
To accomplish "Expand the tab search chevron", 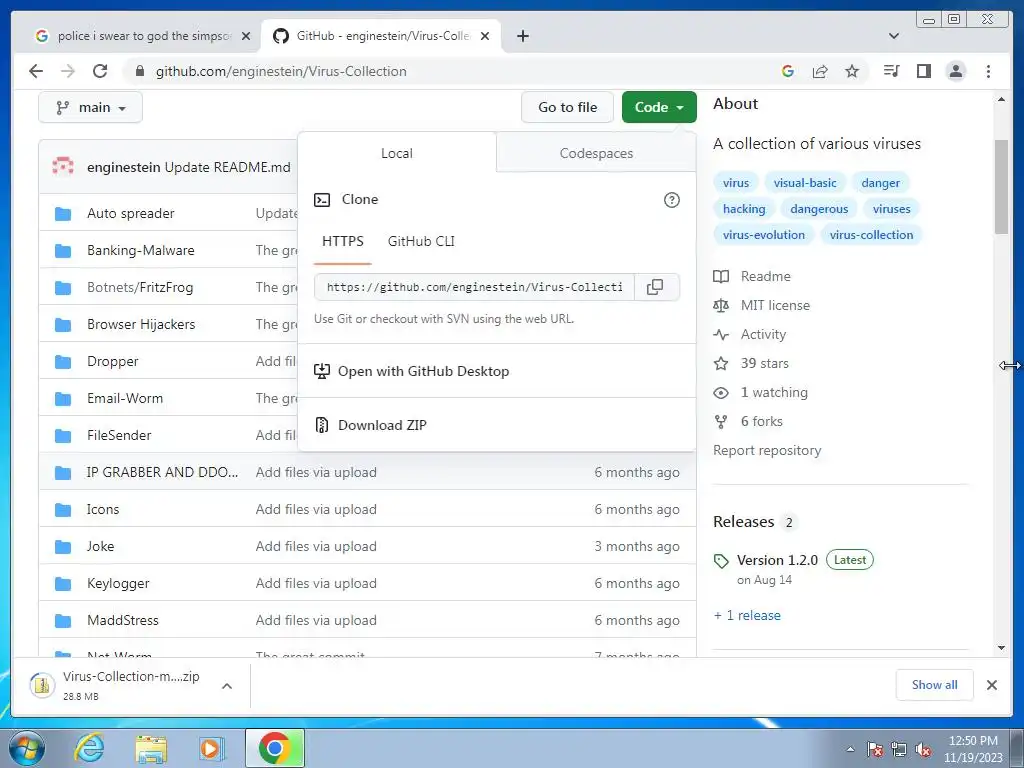I will 894,36.
